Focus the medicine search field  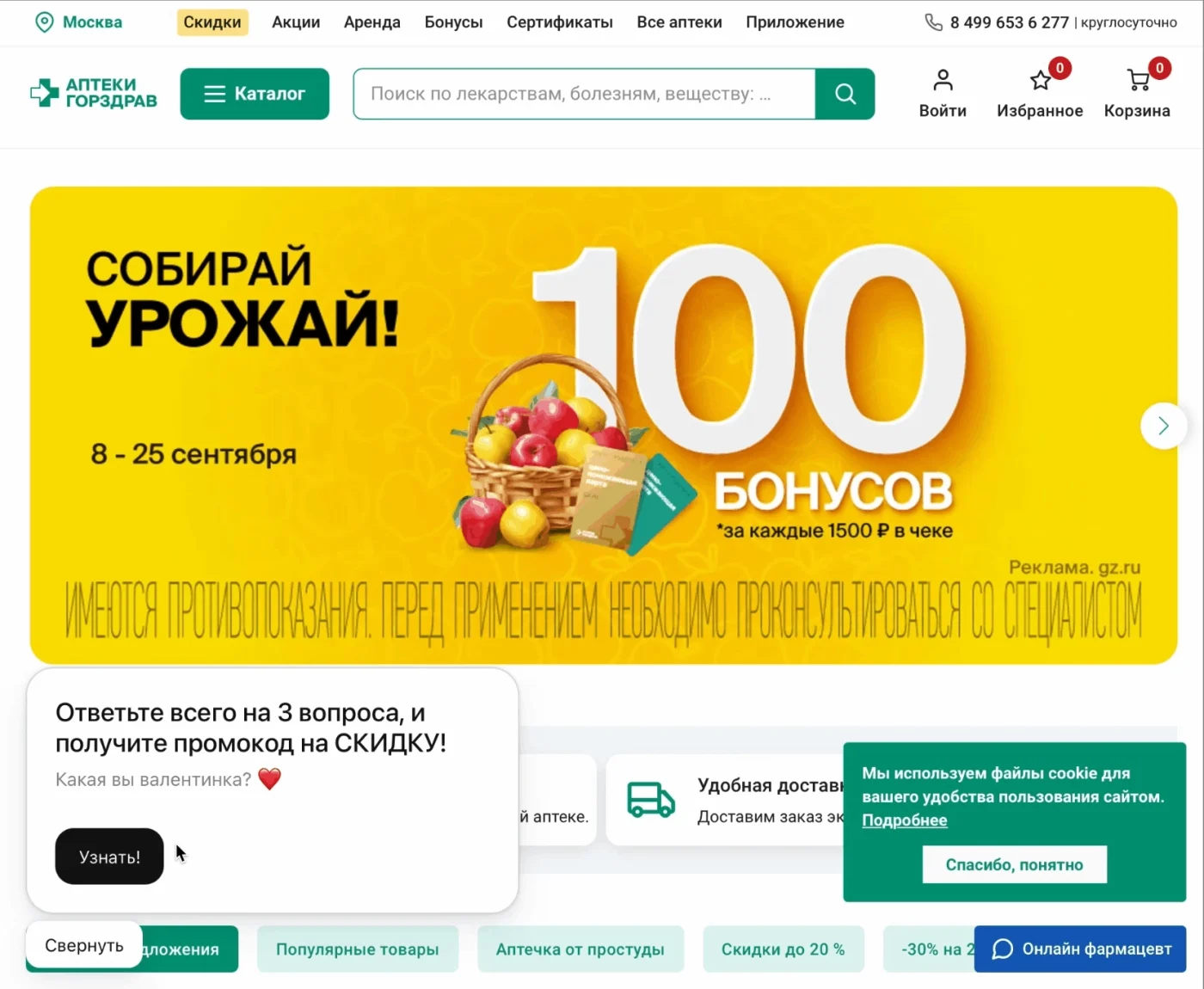(x=585, y=94)
